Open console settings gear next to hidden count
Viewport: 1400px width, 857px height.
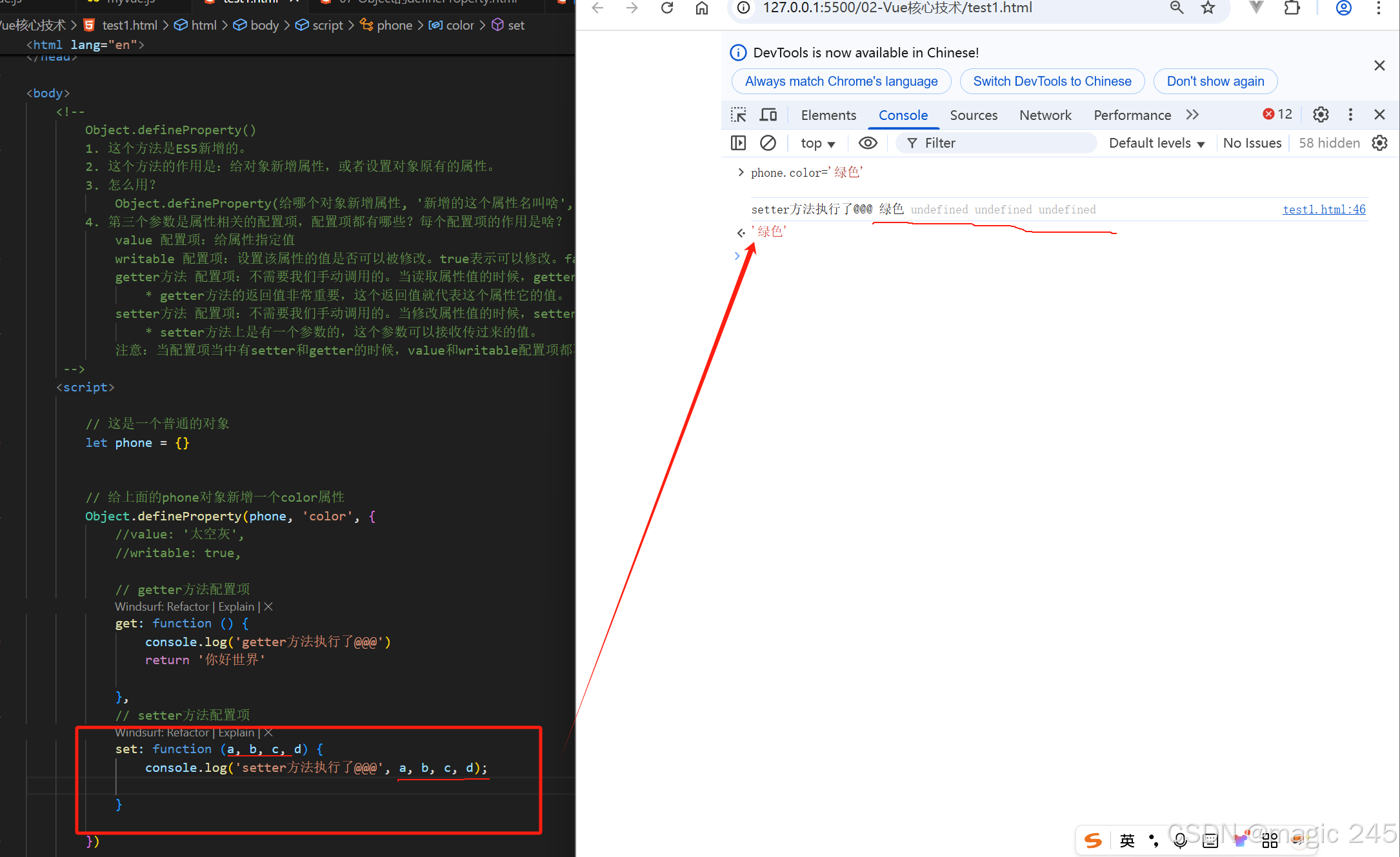click(x=1380, y=143)
